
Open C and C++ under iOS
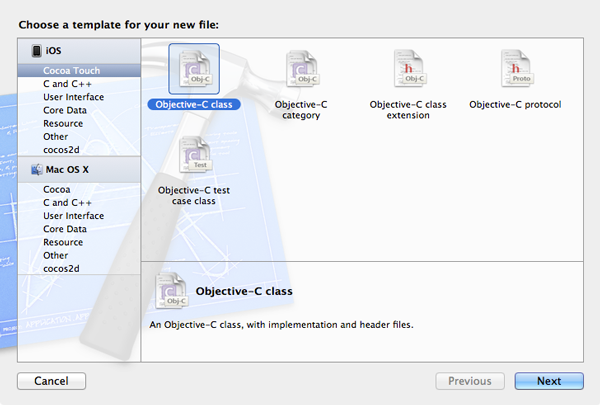79,84
